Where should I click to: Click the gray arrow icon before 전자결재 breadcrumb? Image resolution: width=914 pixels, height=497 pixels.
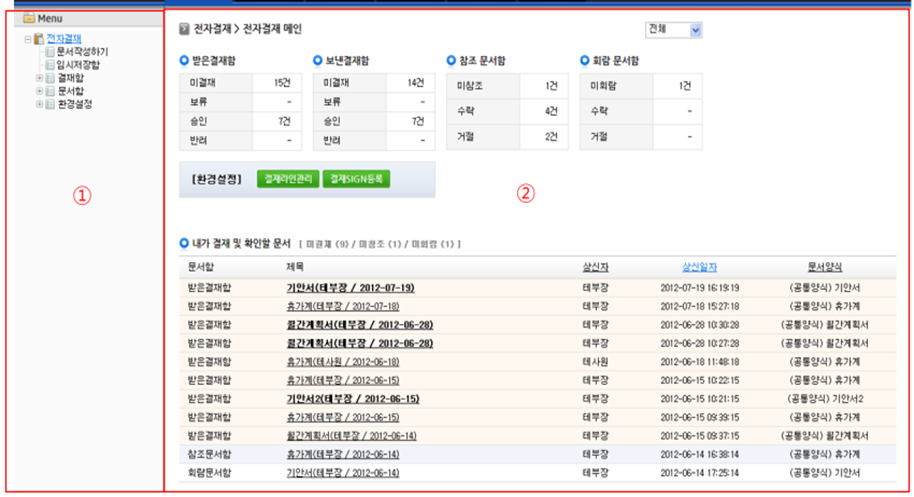[x=184, y=29]
